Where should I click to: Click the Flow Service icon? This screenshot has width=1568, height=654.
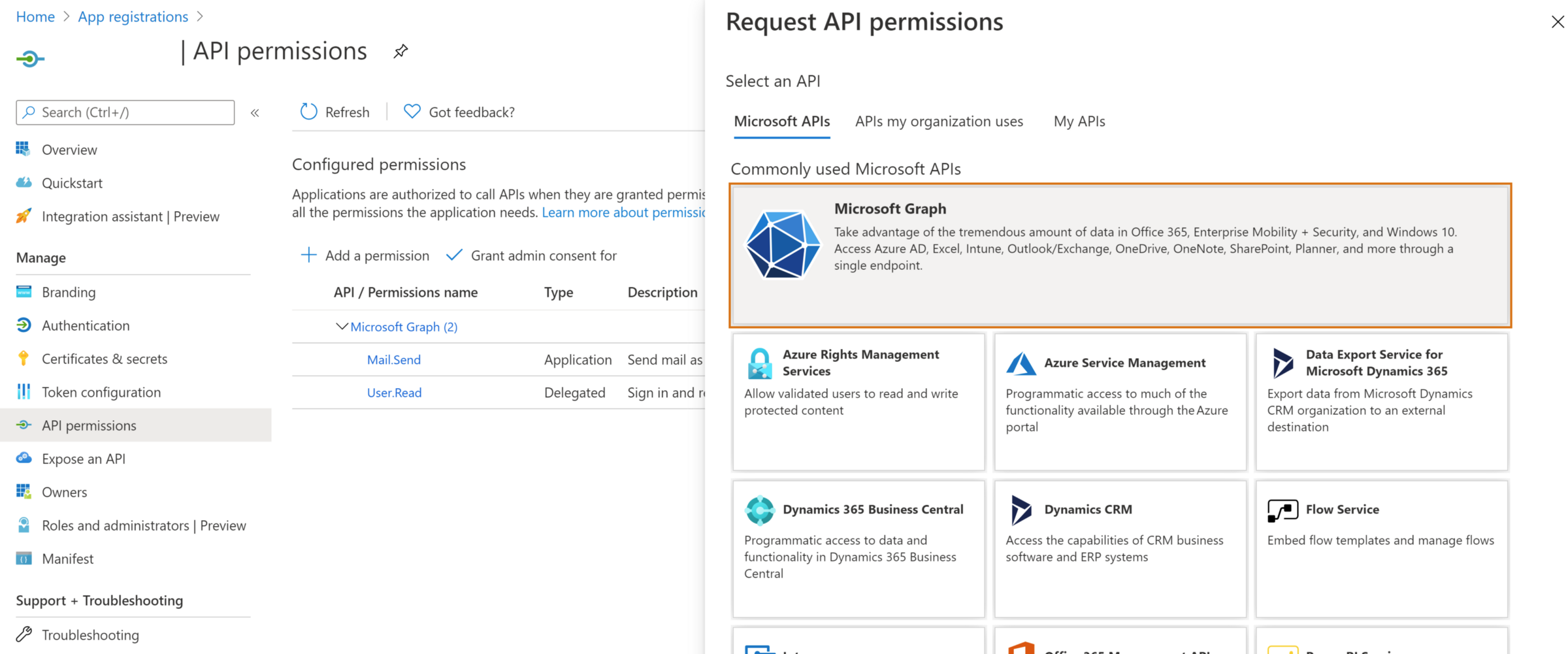coord(1282,510)
